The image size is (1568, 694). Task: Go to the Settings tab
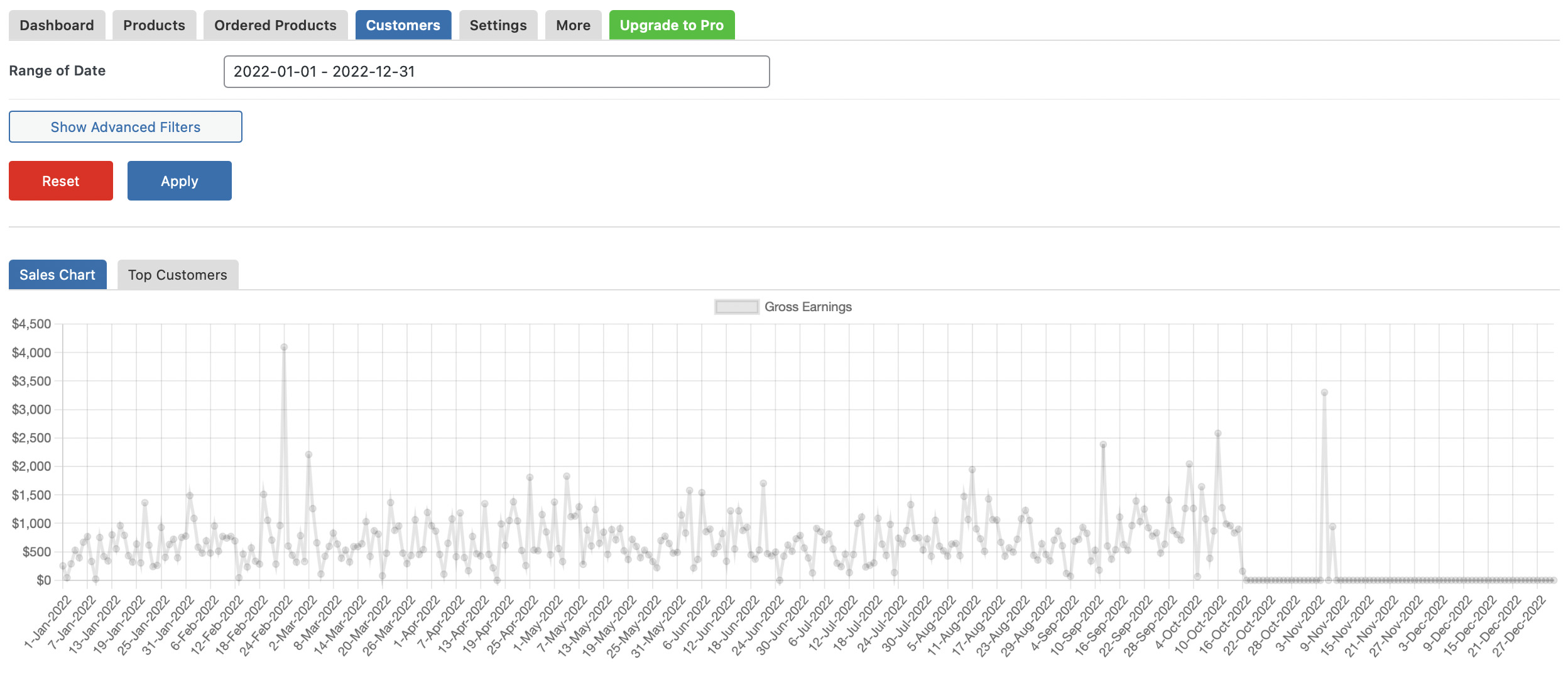498,25
